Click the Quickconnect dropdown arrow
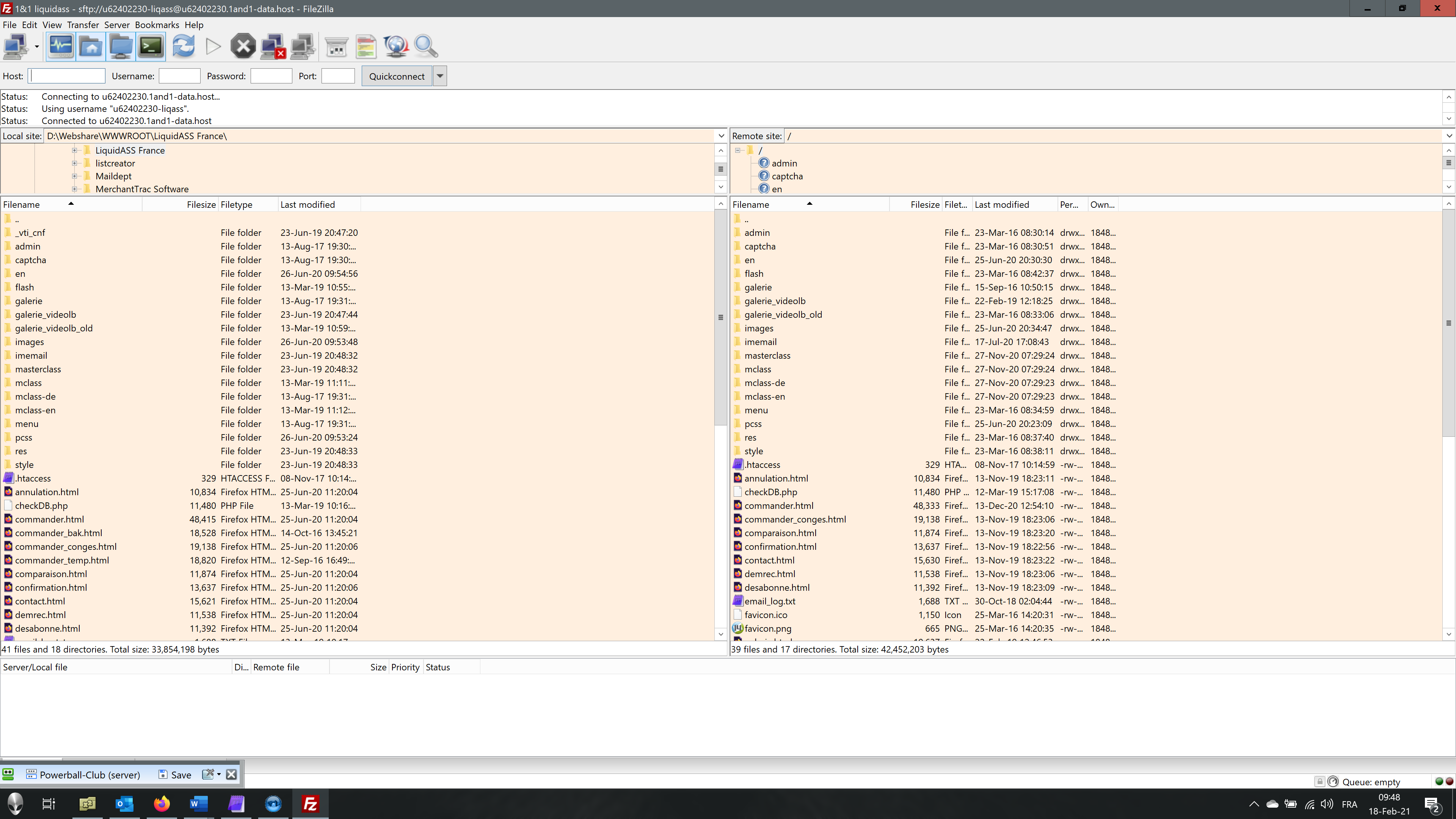The image size is (1456, 819). (440, 76)
